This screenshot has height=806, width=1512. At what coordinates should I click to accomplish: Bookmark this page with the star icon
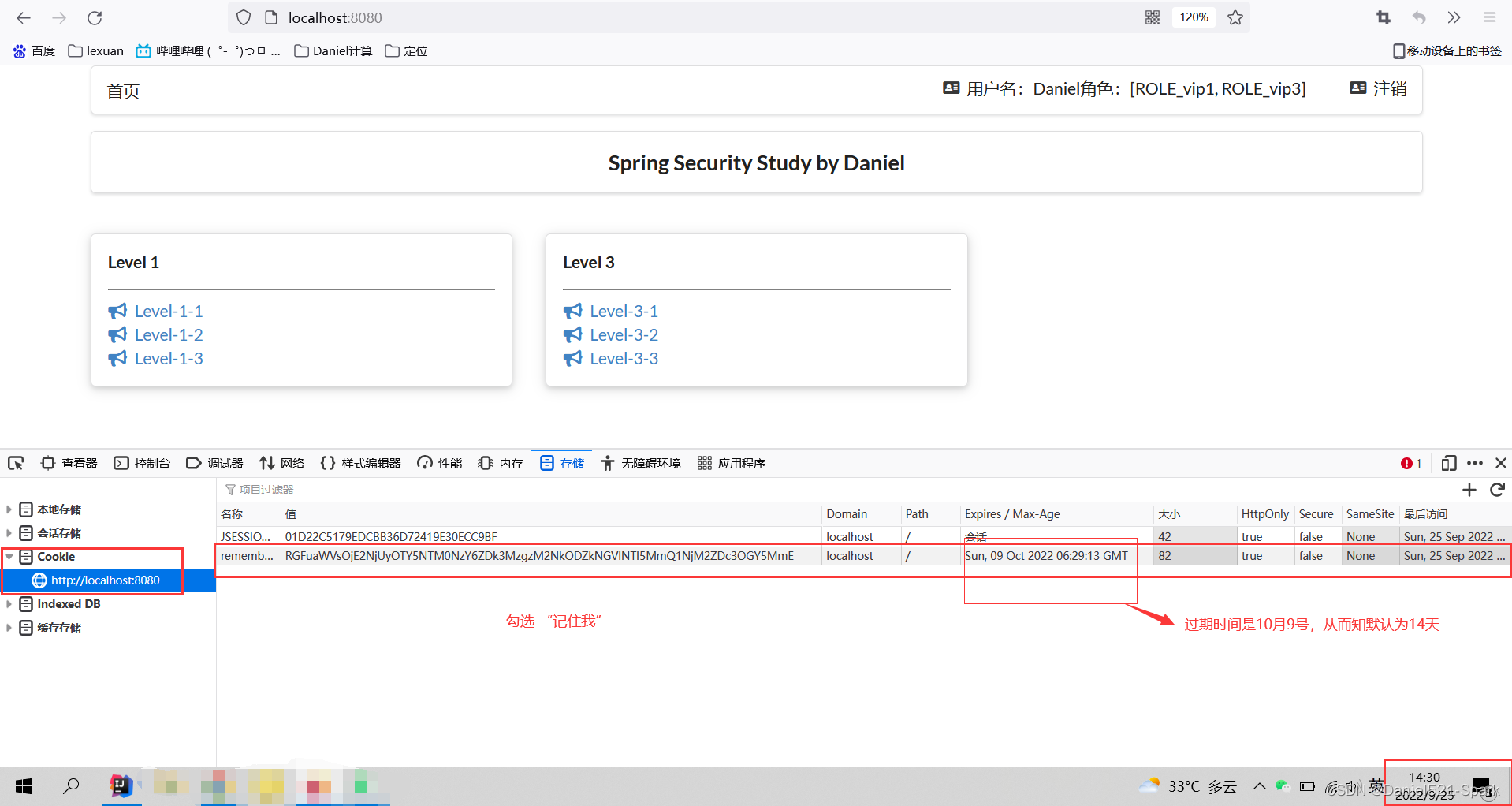pyautogui.click(x=1235, y=17)
